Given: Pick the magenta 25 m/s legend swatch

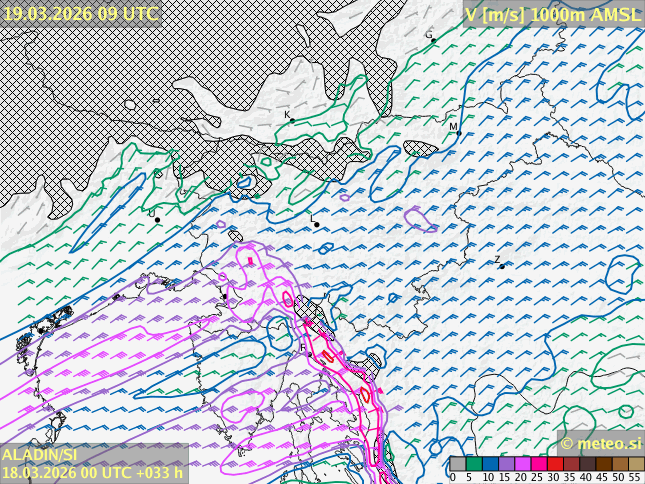Looking at the screenshot, I should click(538, 464).
